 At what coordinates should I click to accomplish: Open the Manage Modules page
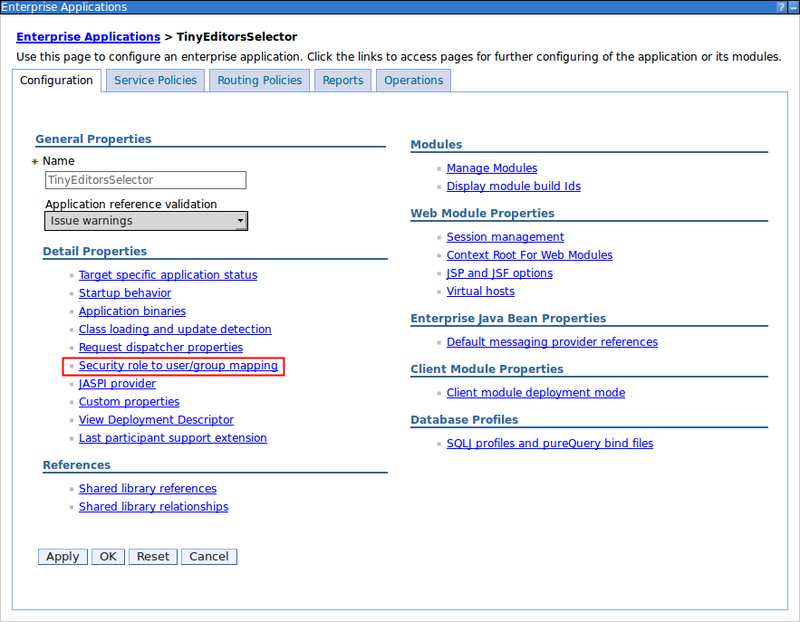tap(491, 167)
